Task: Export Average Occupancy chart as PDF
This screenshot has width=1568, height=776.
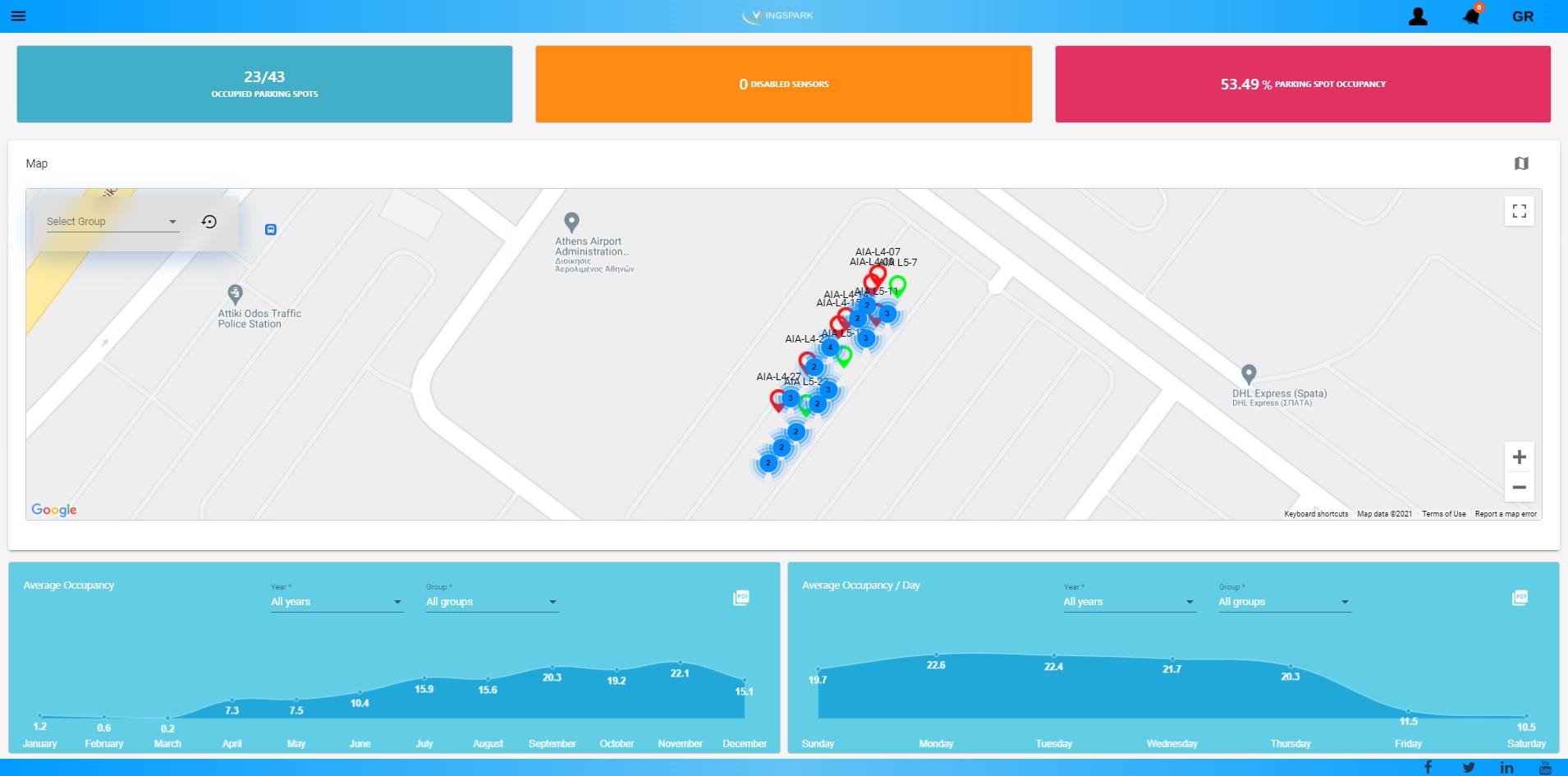Action: pyautogui.click(x=740, y=597)
